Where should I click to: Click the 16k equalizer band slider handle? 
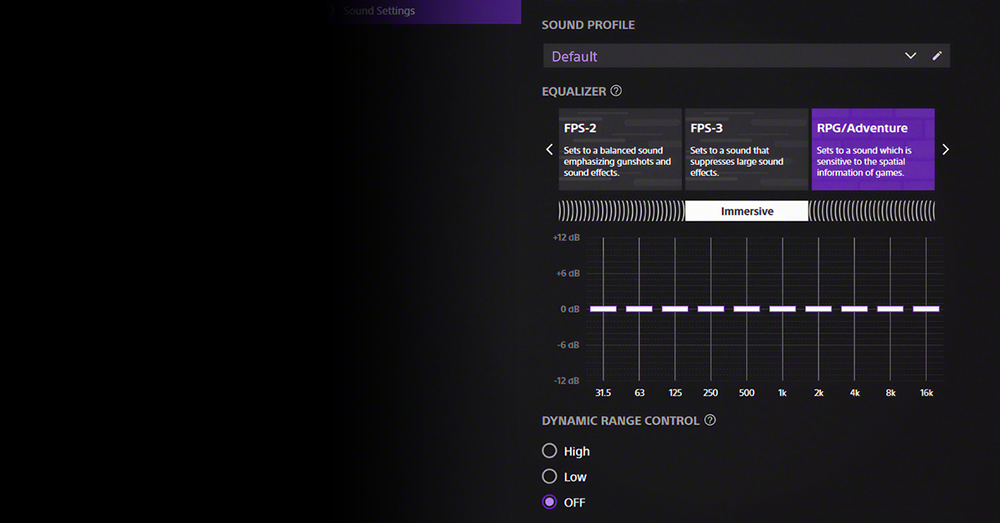pos(926,309)
